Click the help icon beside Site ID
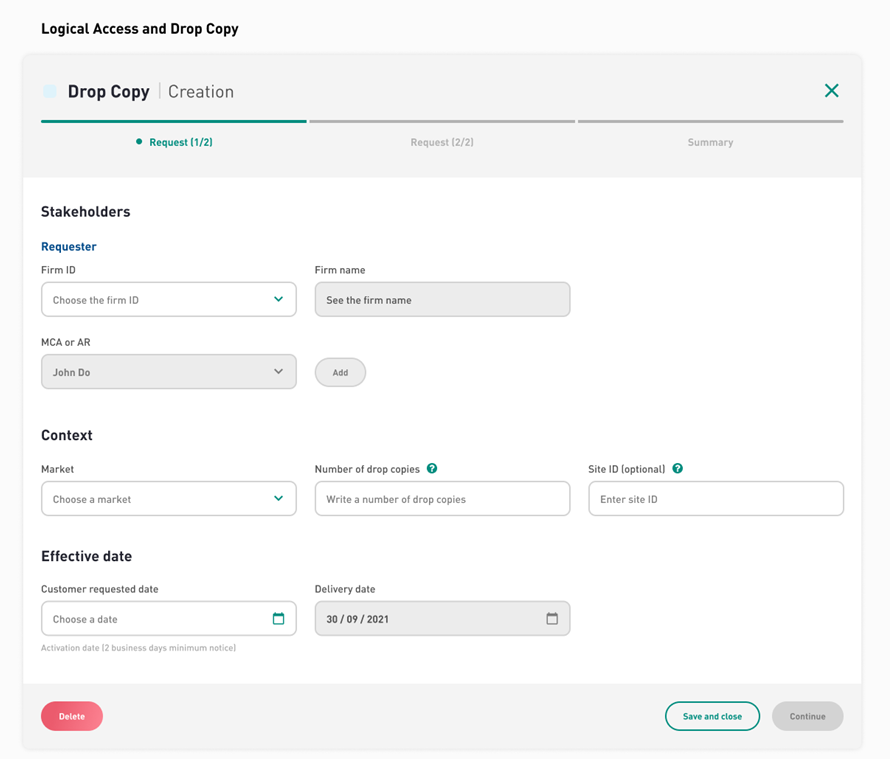 pyautogui.click(x=678, y=468)
